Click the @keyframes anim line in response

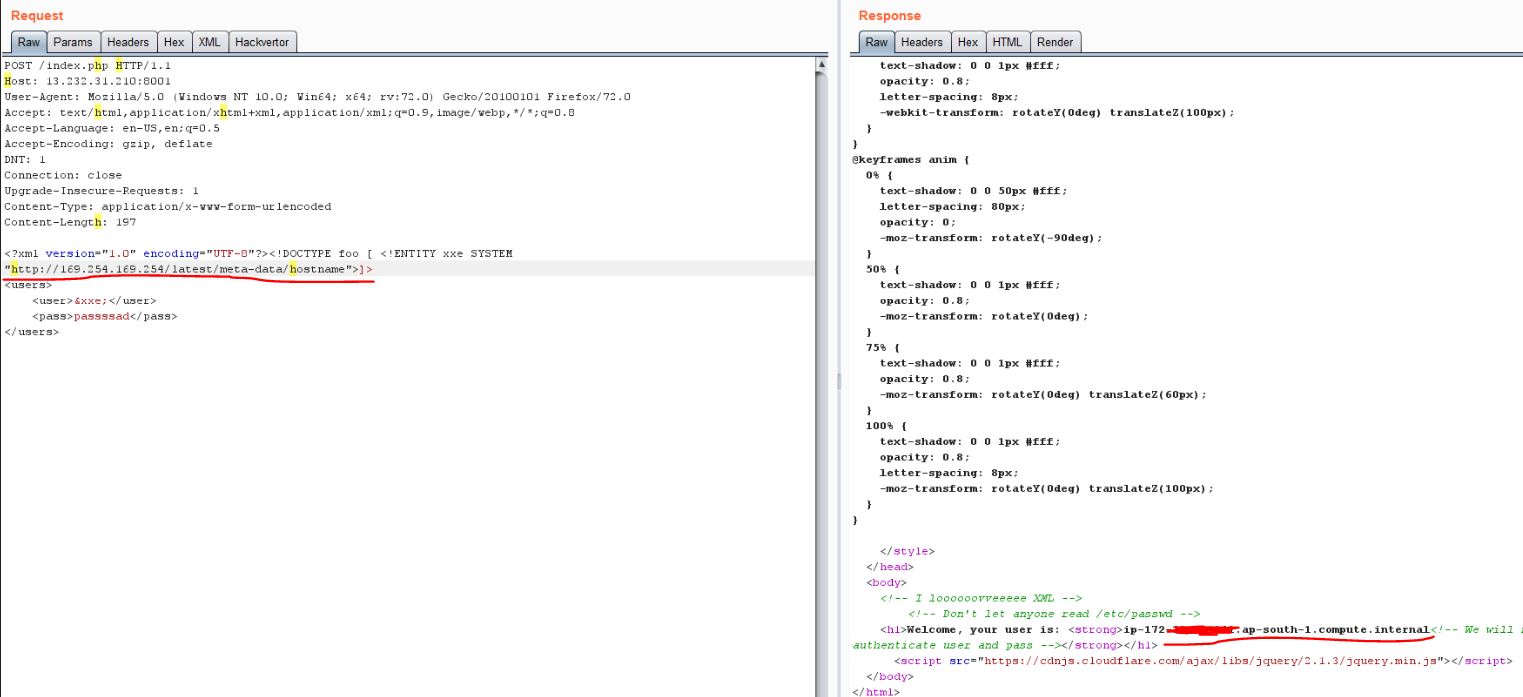(911, 159)
